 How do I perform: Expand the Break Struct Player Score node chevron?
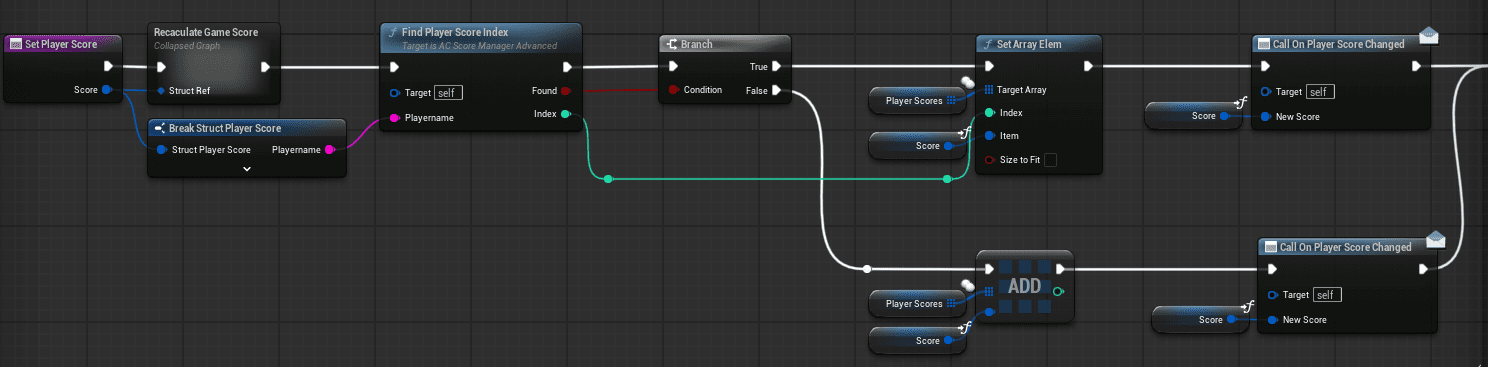point(247,169)
